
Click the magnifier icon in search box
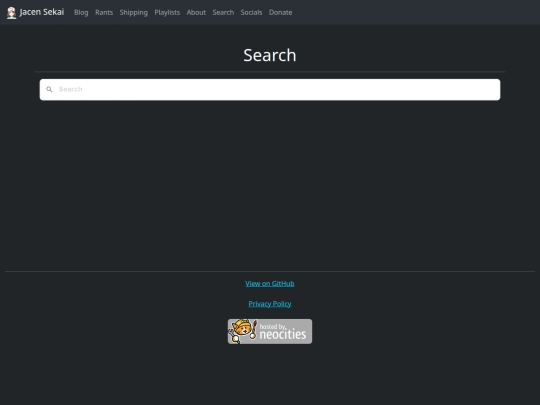(49, 90)
